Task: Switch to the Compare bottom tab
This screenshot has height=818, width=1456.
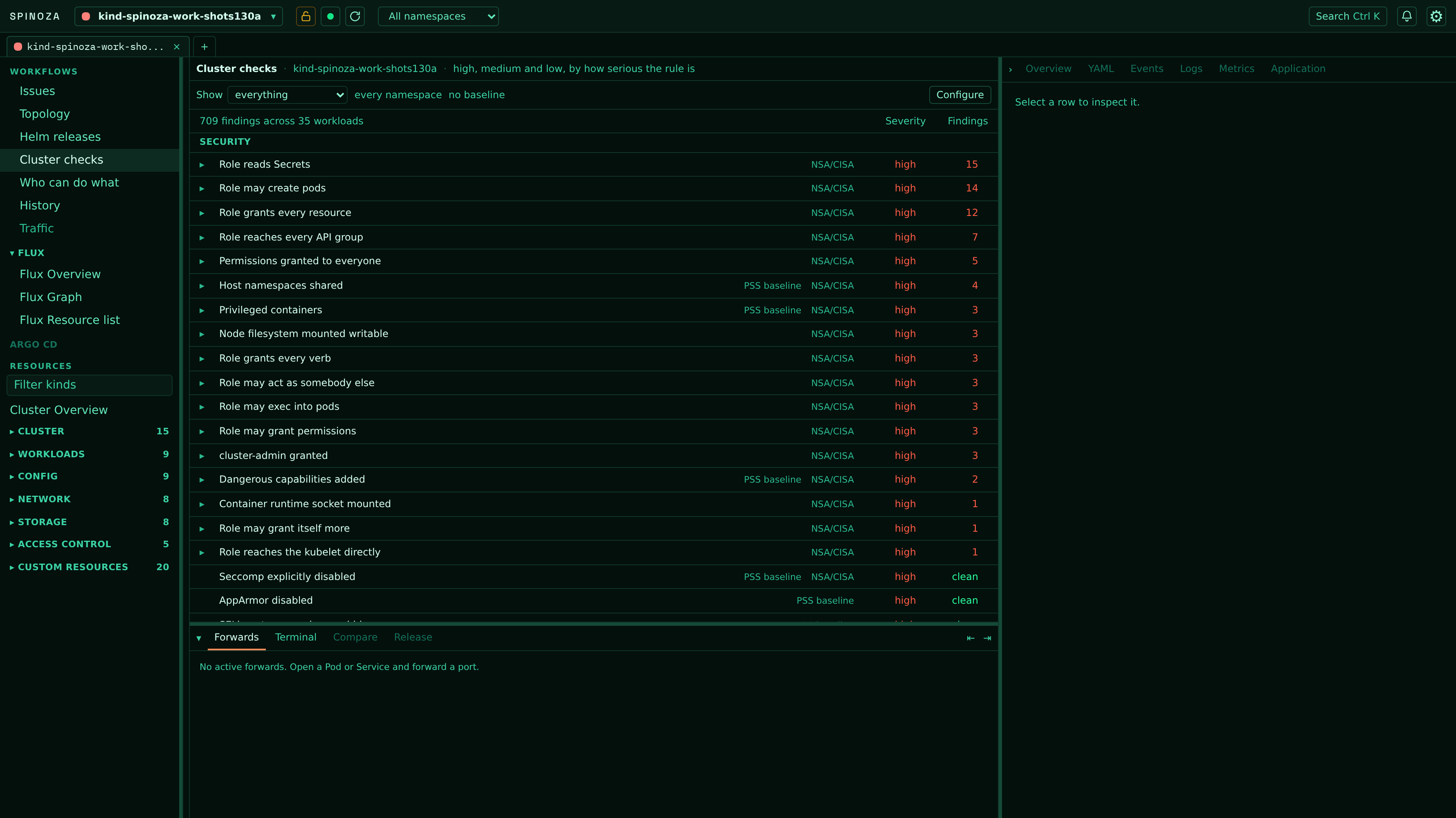Action: (355, 637)
